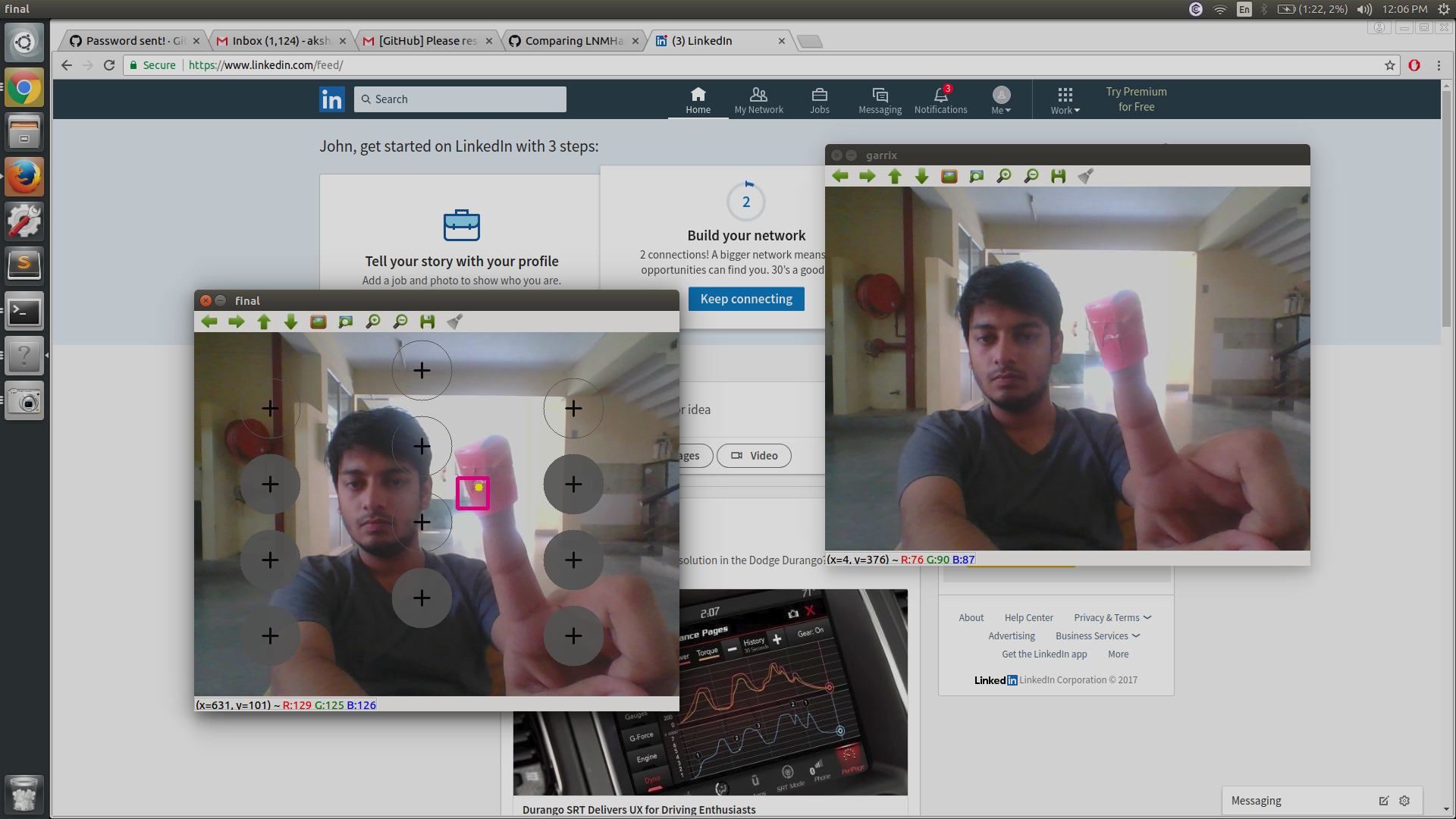Expand Business Services footer dropdown
This screenshot has height=819, width=1456.
coord(1097,636)
